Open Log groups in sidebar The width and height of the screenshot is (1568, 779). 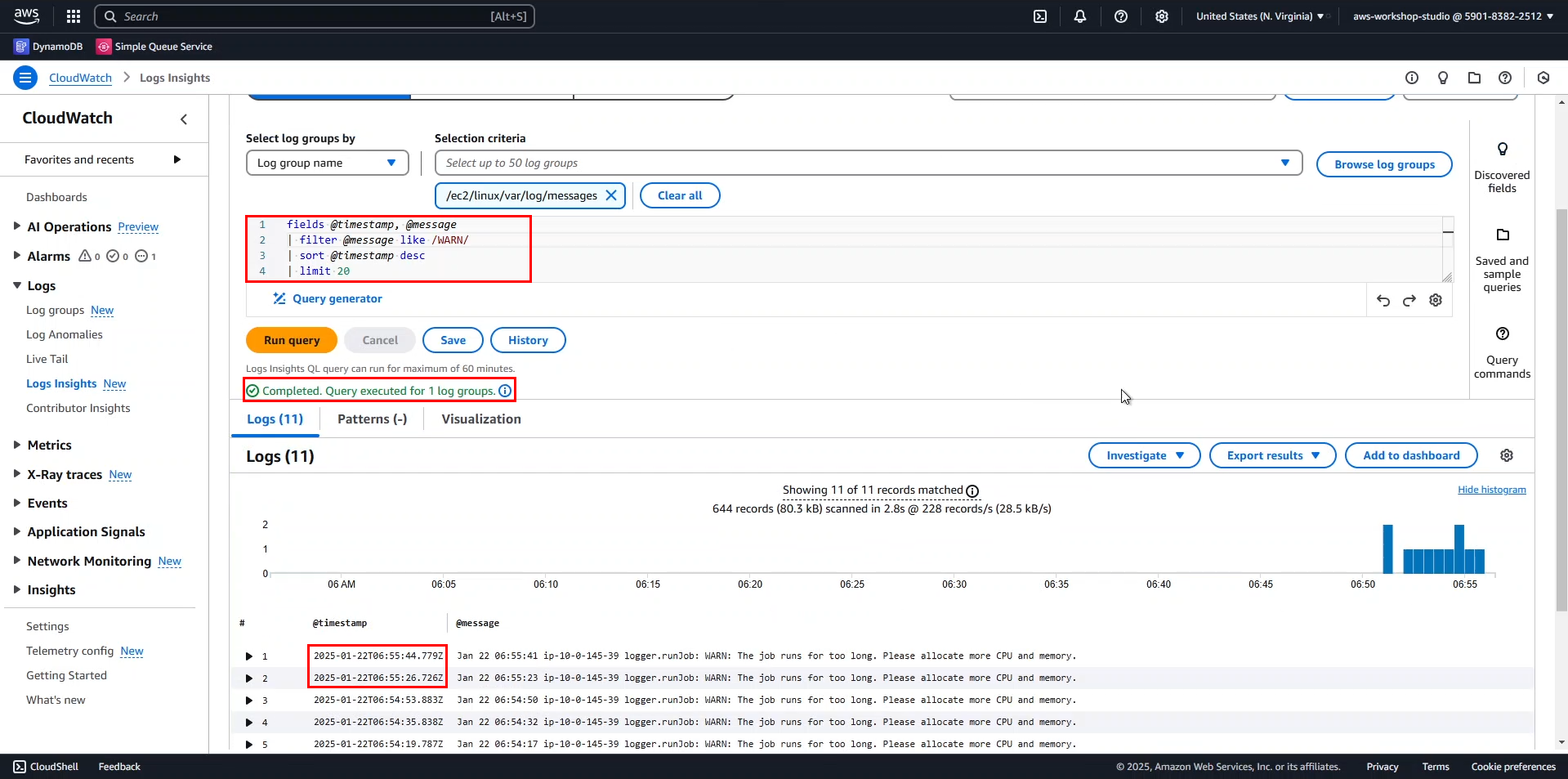pos(56,310)
